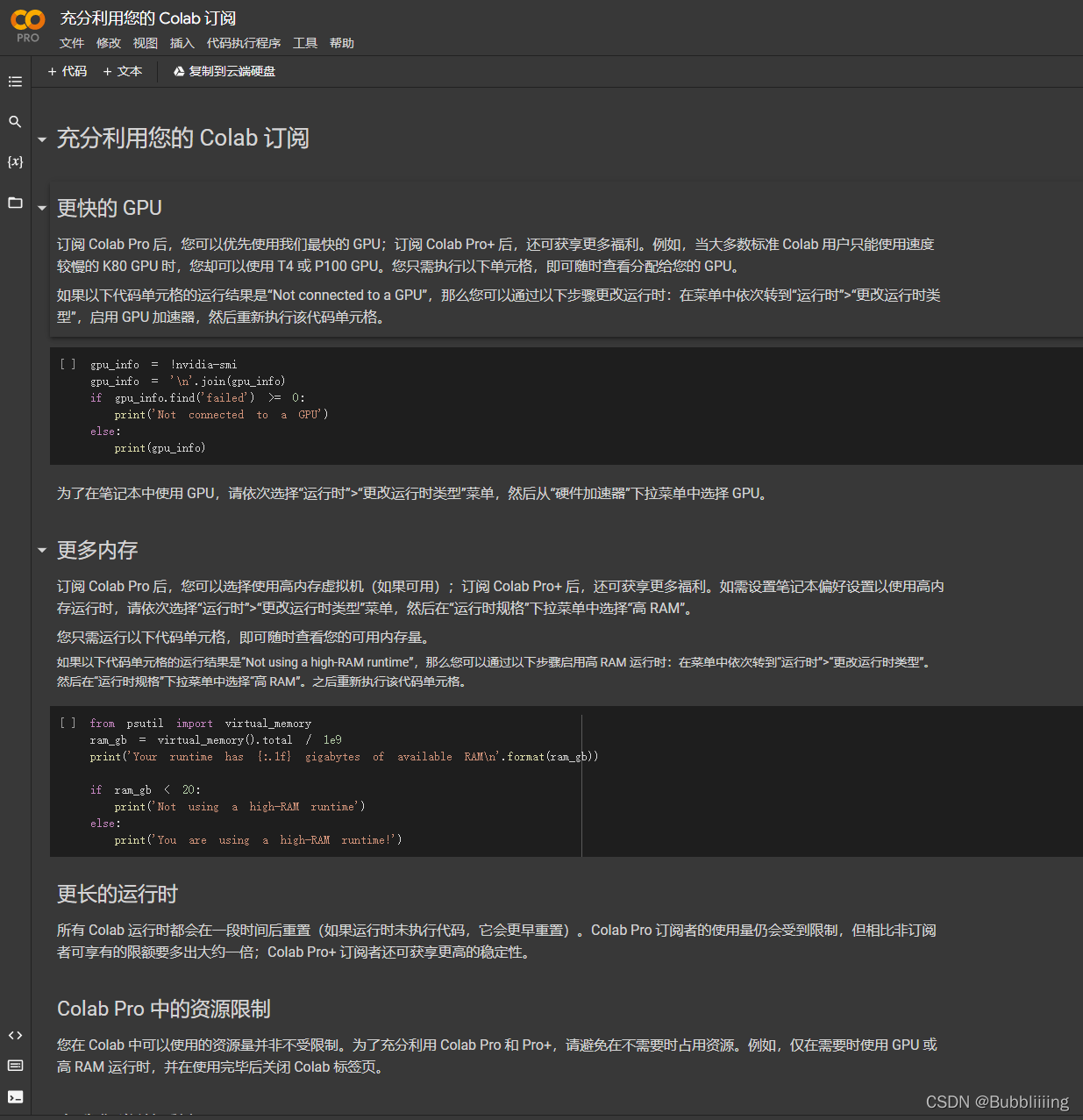Image resolution: width=1083 pixels, height=1120 pixels.
Task: Open the 工具 menu
Action: pos(305,42)
